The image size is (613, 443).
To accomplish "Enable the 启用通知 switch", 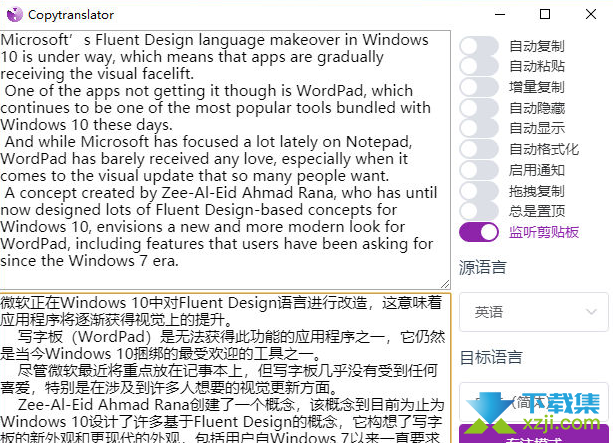I will click(x=479, y=170).
